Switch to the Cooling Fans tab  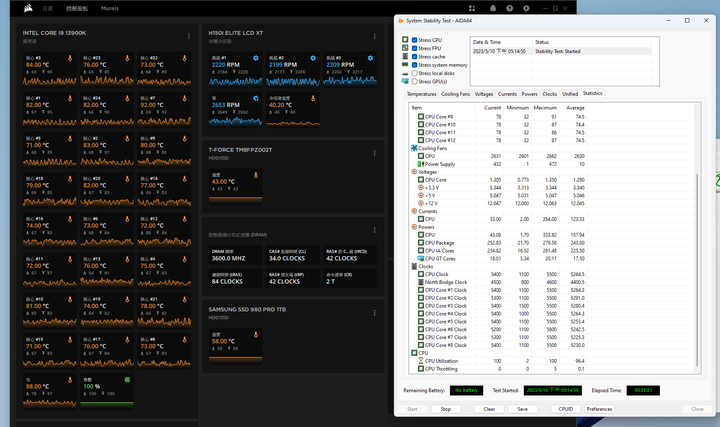coord(456,94)
